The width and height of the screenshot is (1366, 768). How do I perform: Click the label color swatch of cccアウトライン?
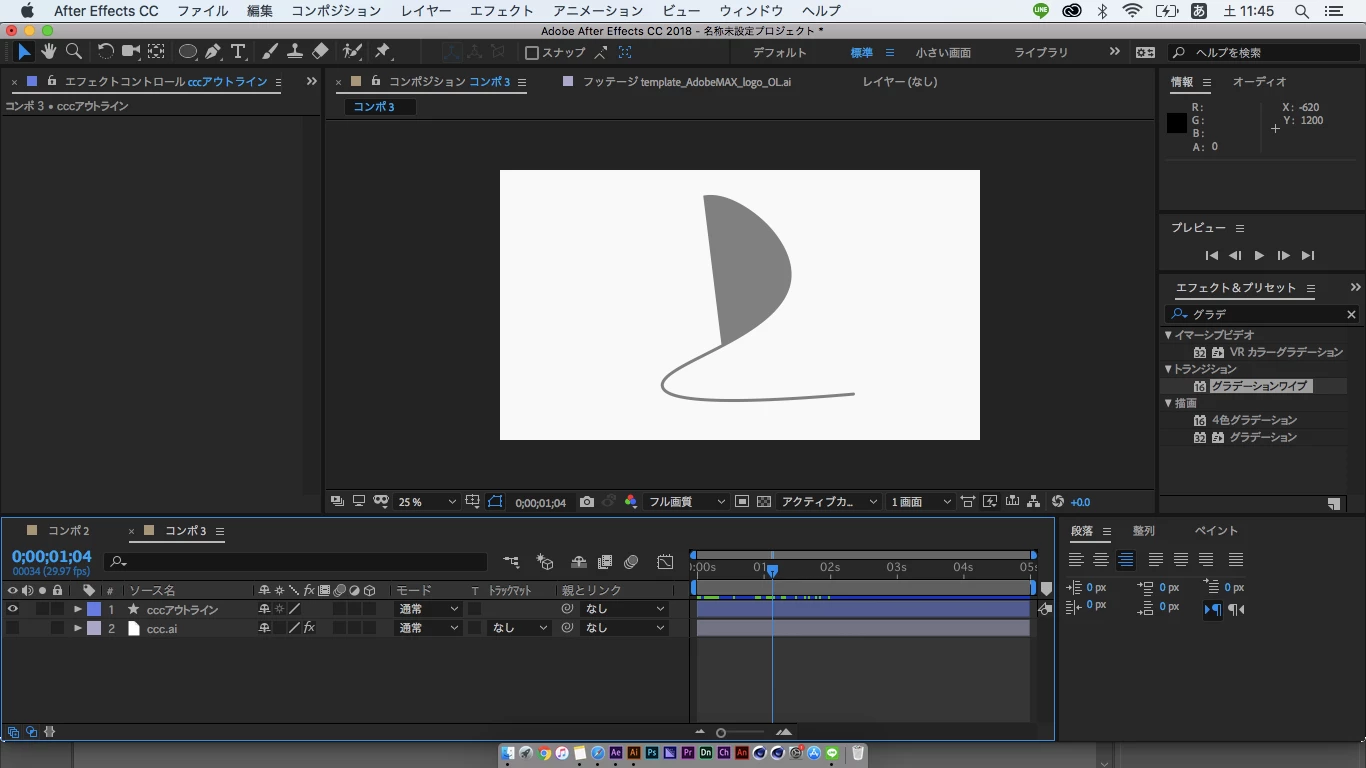pyautogui.click(x=94, y=609)
